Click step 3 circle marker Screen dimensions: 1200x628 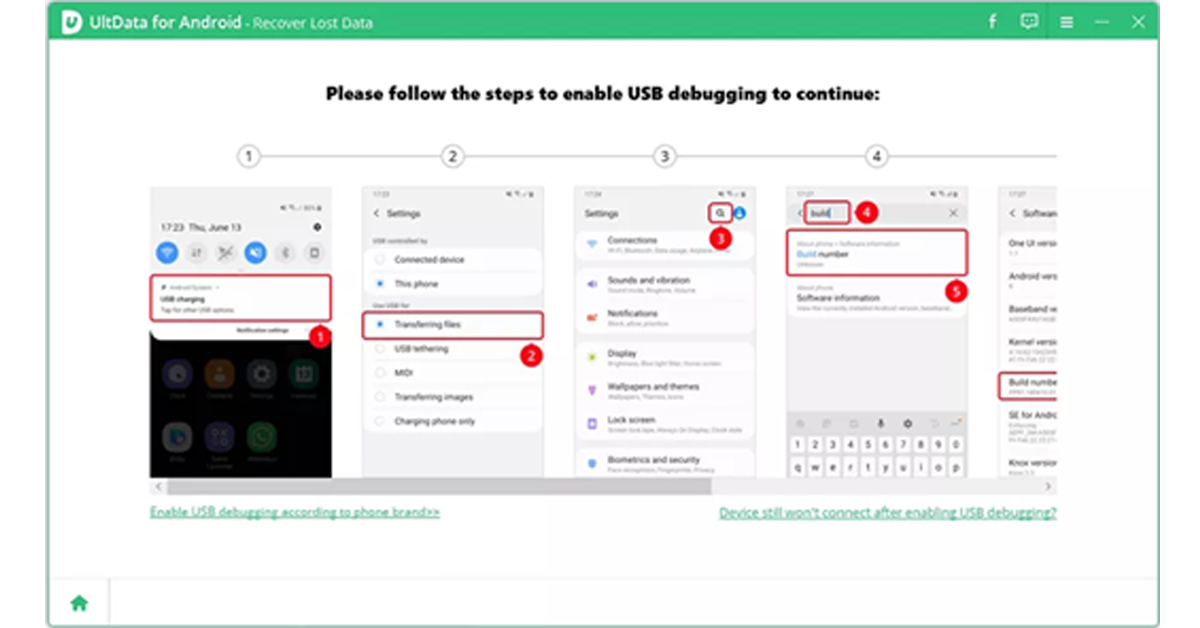[x=664, y=156]
